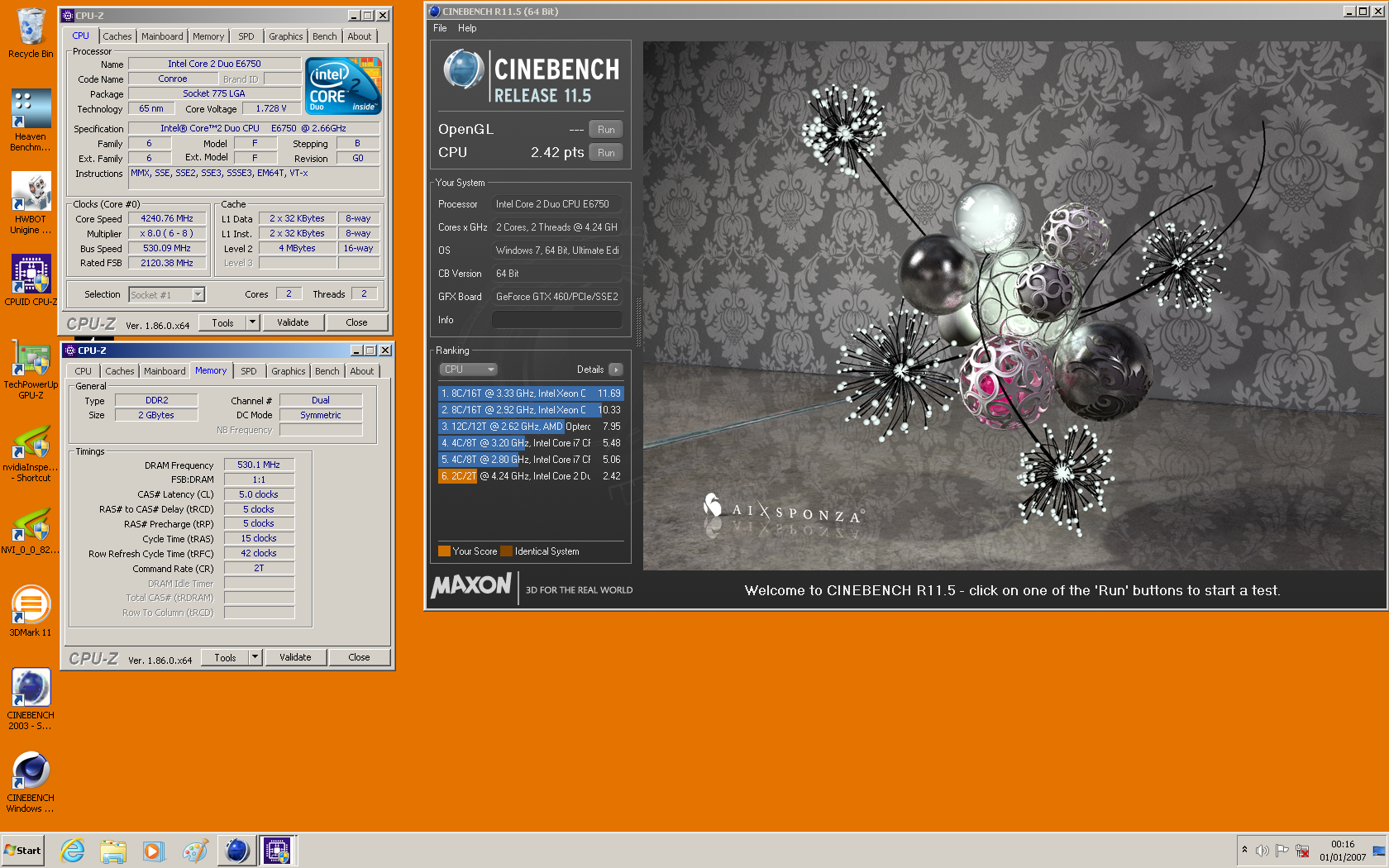Click the Info input field in Cinebench

tap(557, 320)
